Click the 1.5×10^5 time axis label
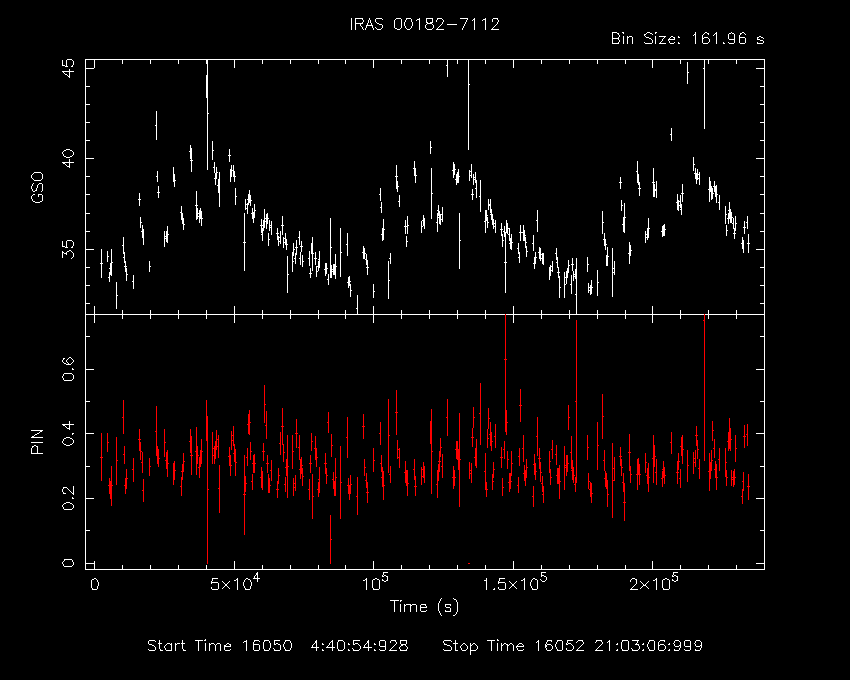Screen dimensions: 850x680 coord(514,582)
